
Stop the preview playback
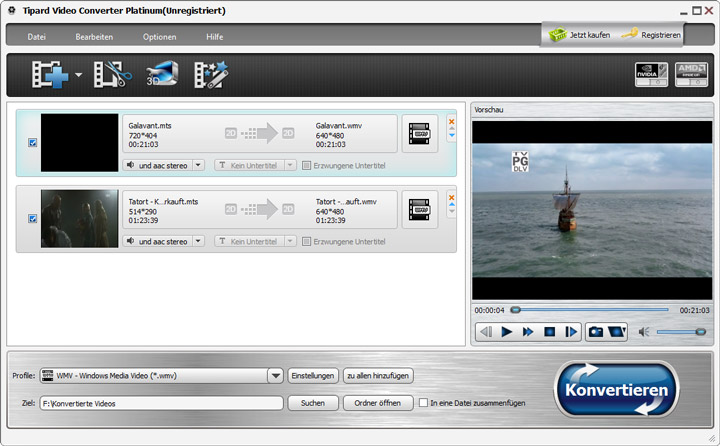549,331
